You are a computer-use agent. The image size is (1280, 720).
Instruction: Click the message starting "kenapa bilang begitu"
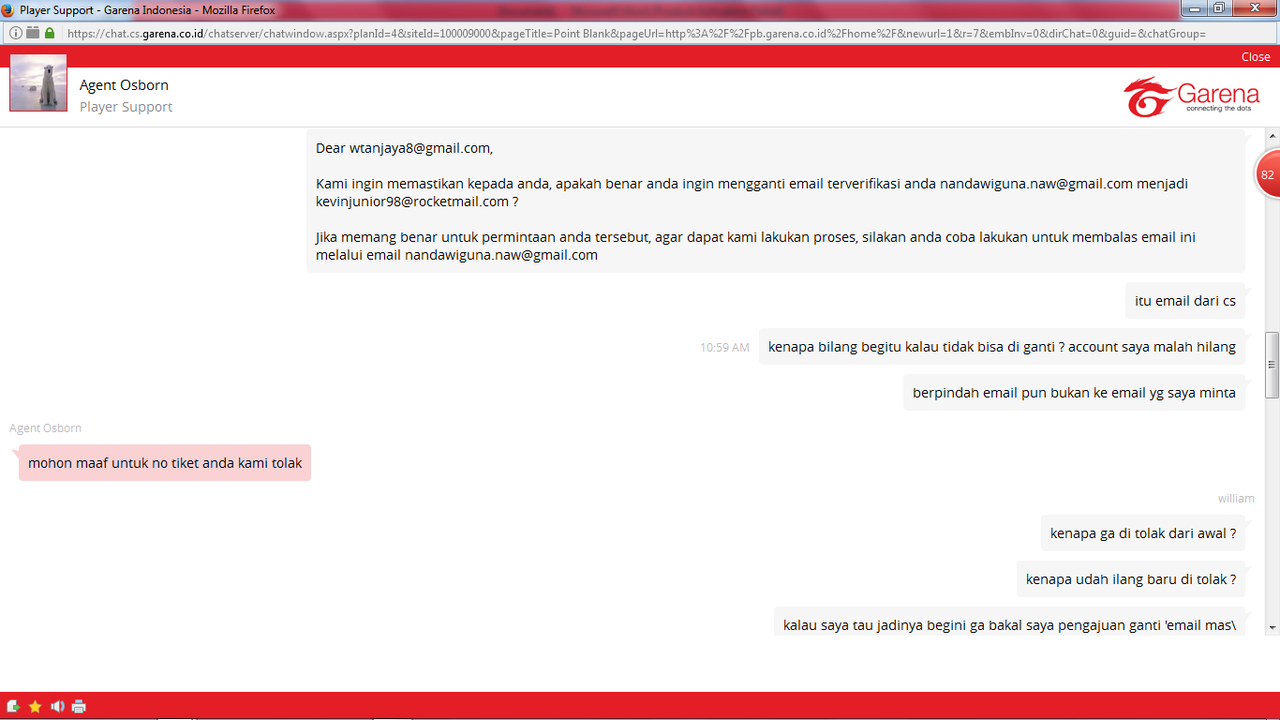(1002, 347)
